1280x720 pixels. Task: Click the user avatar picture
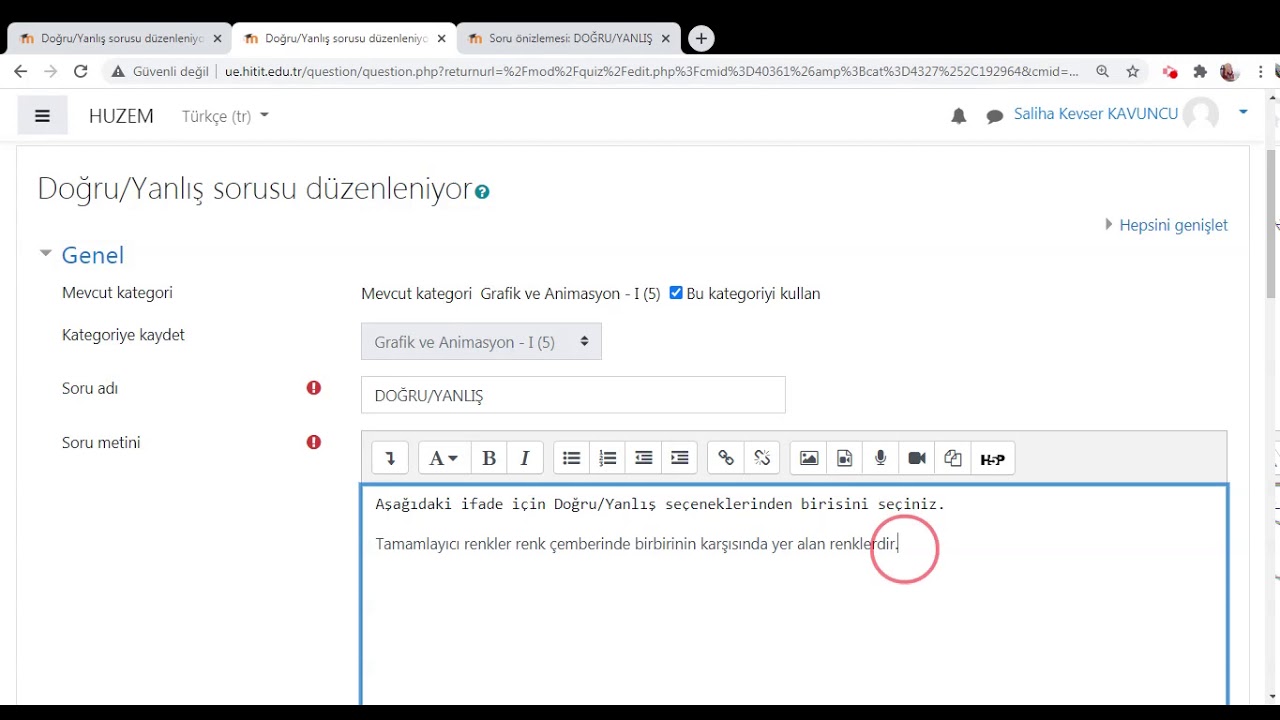[1201, 114]
